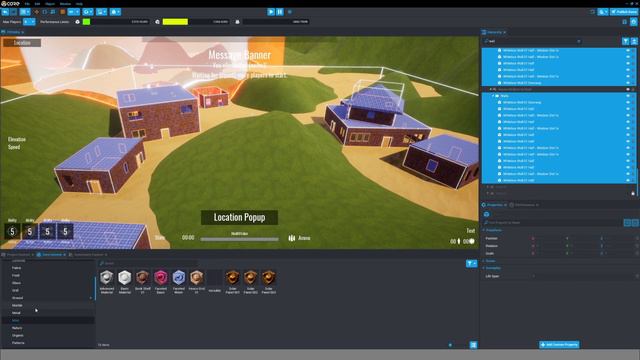Select the orange move transform tool

pyautogui.click(x=36, y=12)
